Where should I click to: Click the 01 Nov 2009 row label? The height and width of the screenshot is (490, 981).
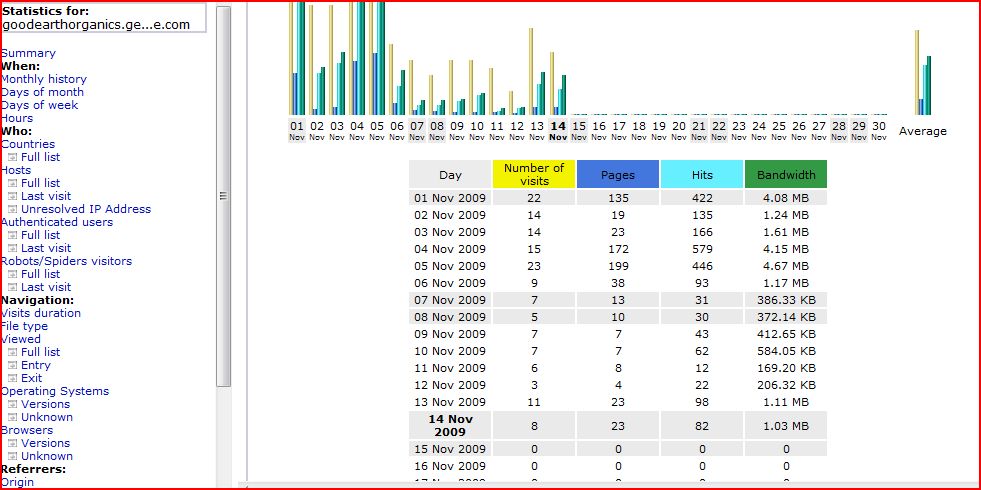tap(450, 198)
